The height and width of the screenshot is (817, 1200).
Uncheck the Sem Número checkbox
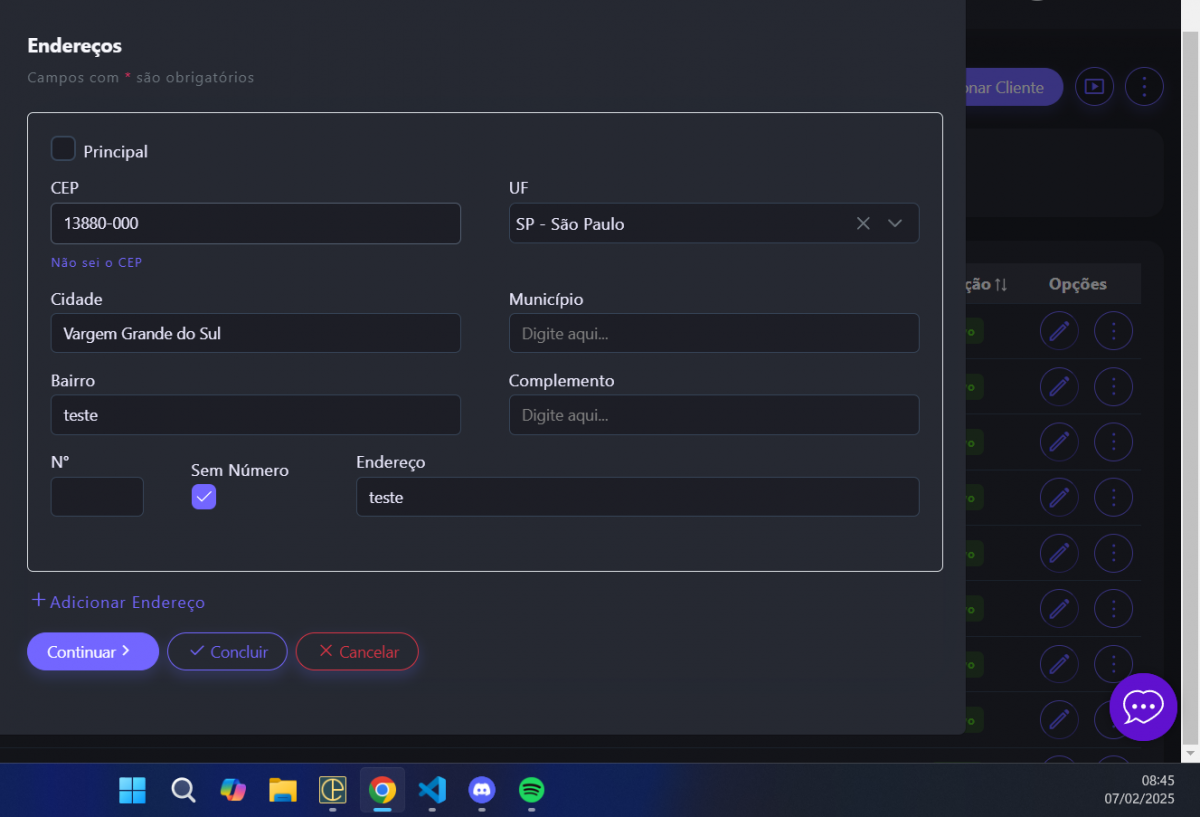tap(204, 497)
